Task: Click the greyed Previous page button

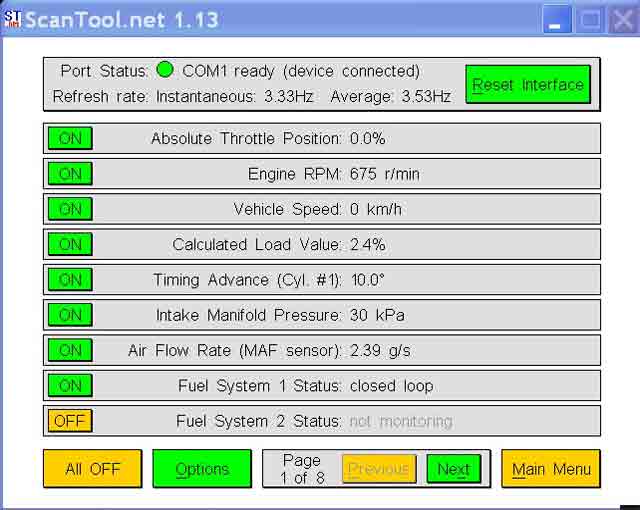Action: pyautogui.click(x=379, y=469)
